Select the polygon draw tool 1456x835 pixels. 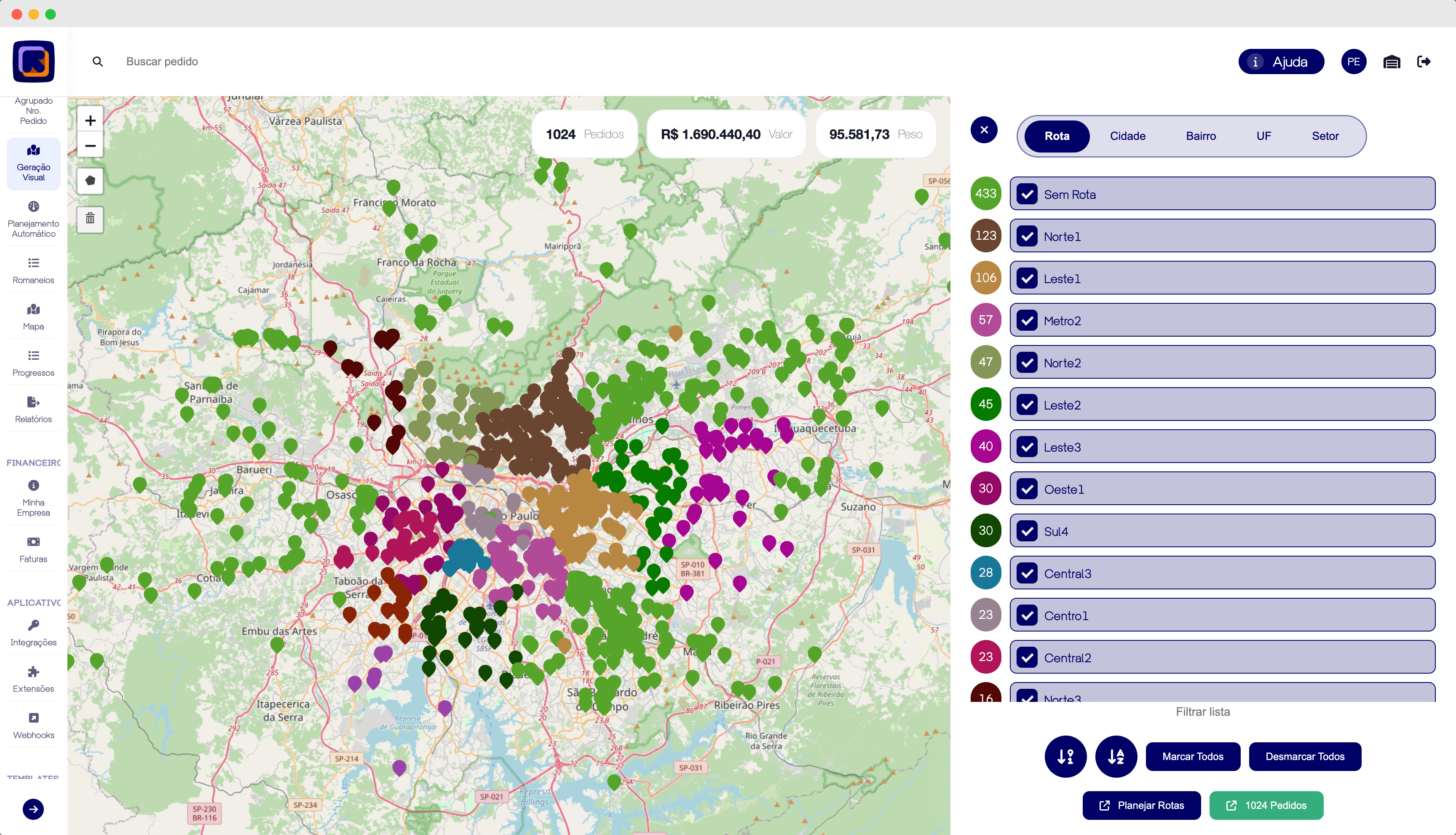90,181
